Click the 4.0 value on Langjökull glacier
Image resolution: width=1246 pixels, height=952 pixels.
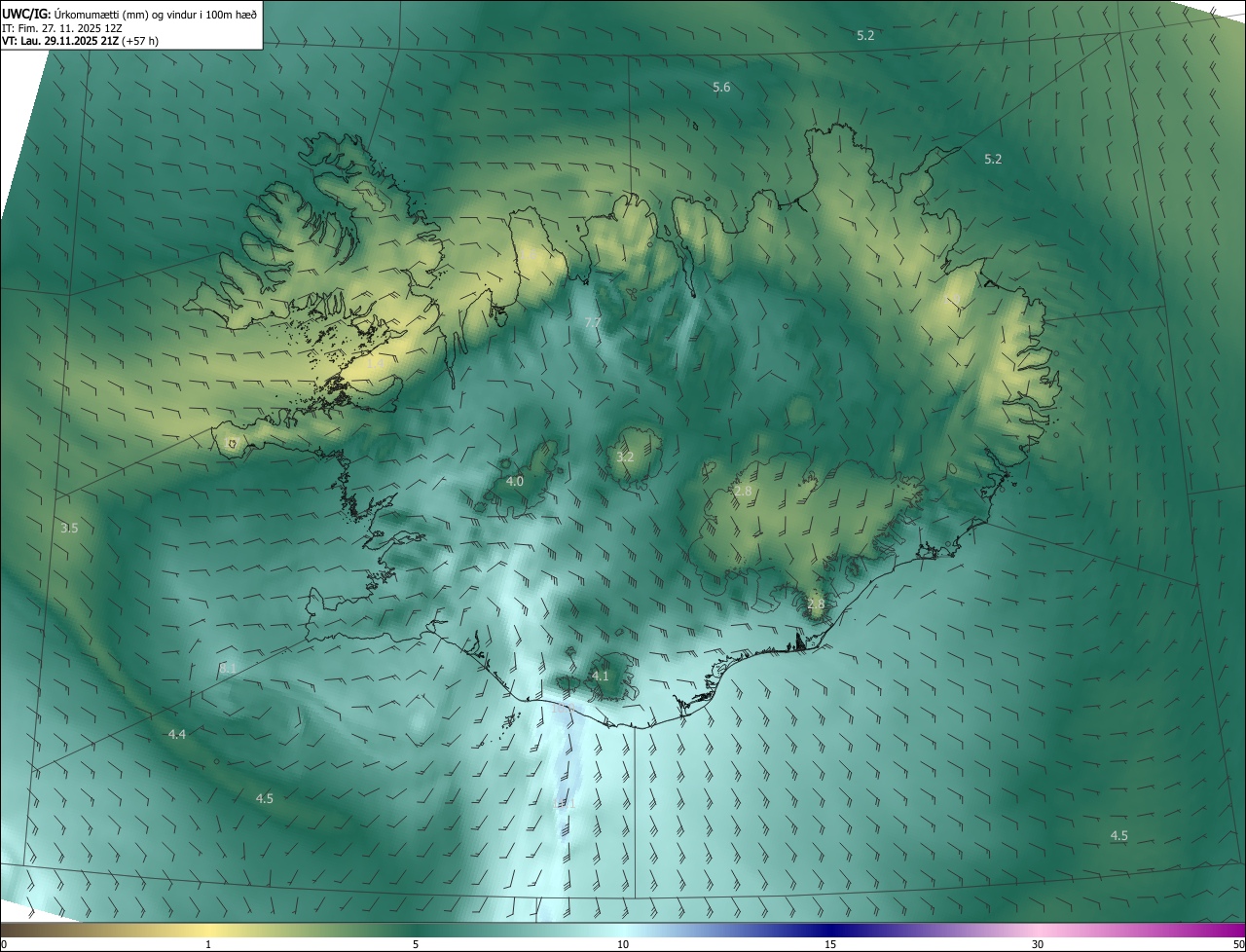click(x=515, y=481)
